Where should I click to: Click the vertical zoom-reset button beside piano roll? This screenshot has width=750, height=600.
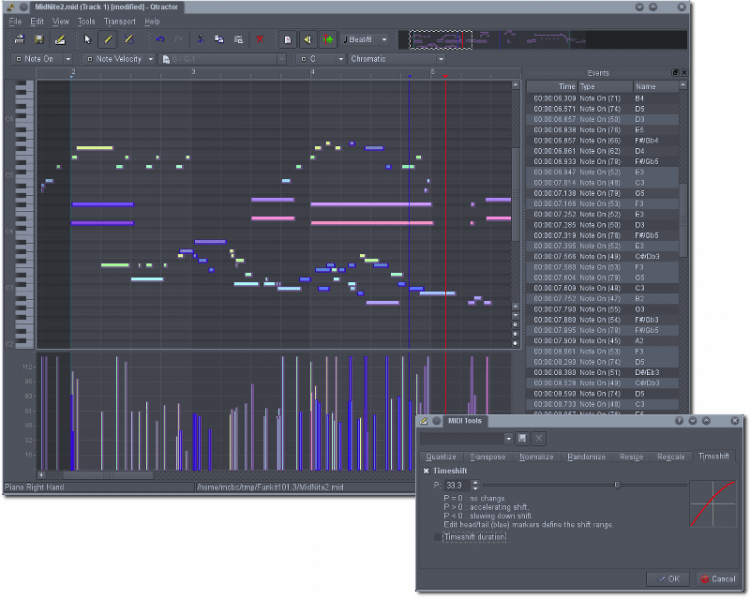pyautogui.click(x=516, y=343)
